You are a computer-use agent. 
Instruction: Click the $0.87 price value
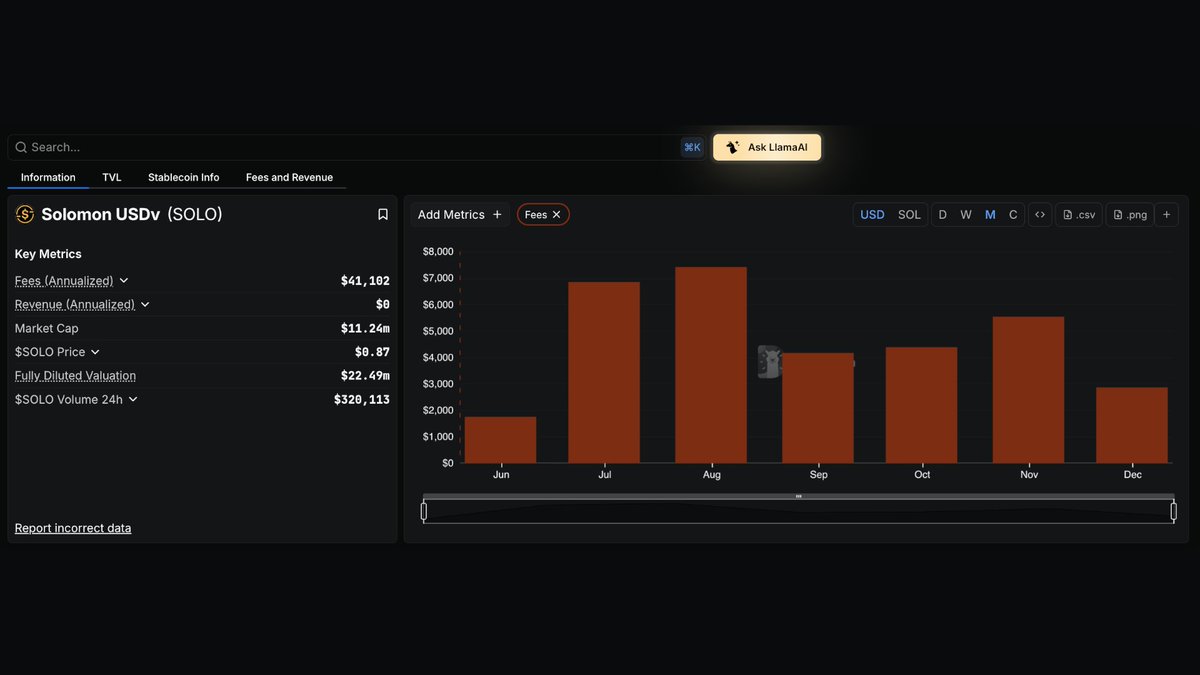coord(372,352)
